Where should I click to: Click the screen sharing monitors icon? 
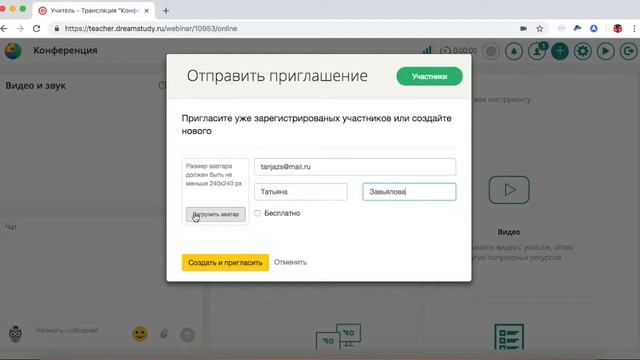[x=338, y=337]
